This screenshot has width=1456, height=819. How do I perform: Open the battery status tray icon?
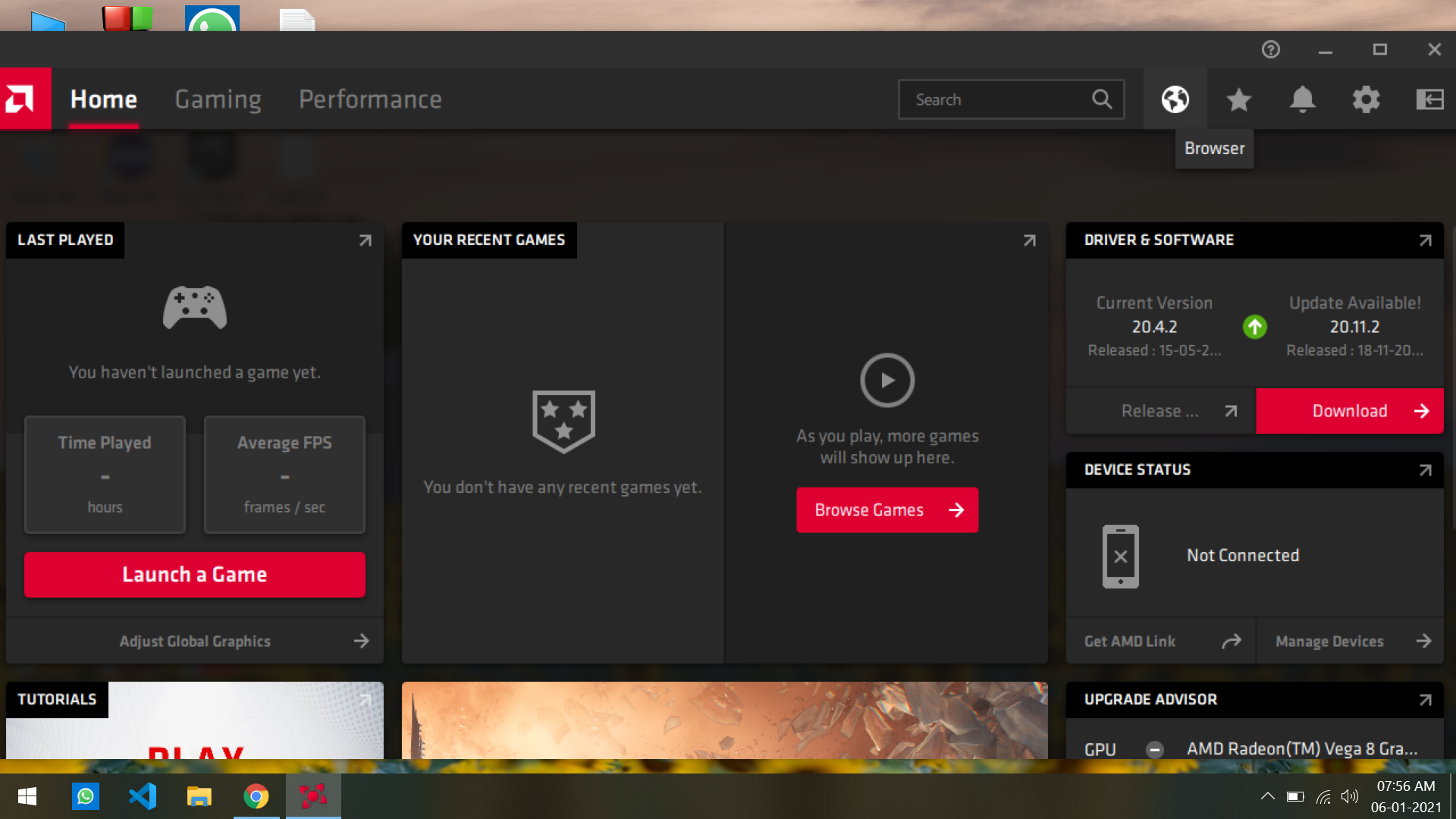coord(1295,796)
